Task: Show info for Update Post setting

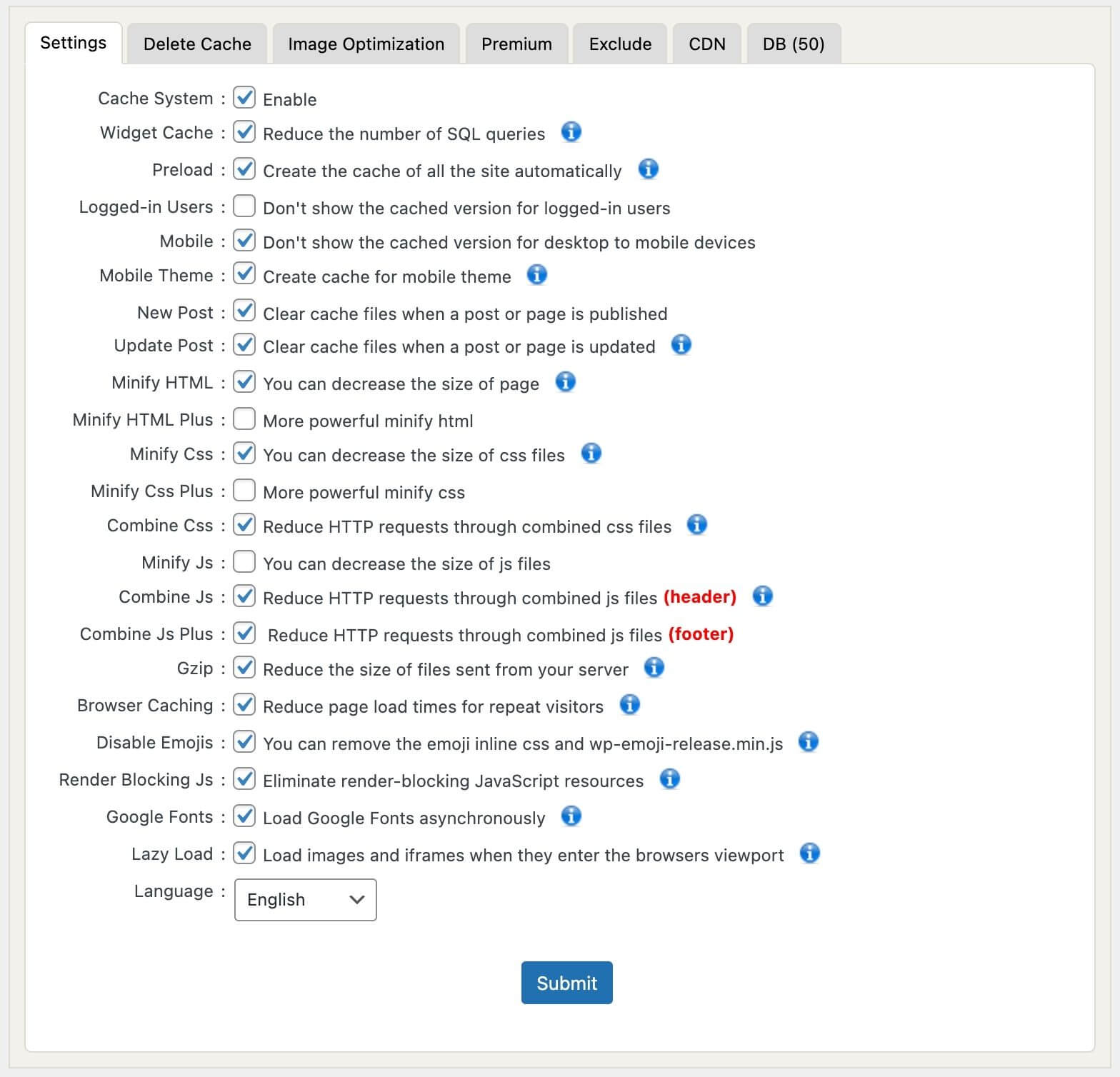Action: 681,345
